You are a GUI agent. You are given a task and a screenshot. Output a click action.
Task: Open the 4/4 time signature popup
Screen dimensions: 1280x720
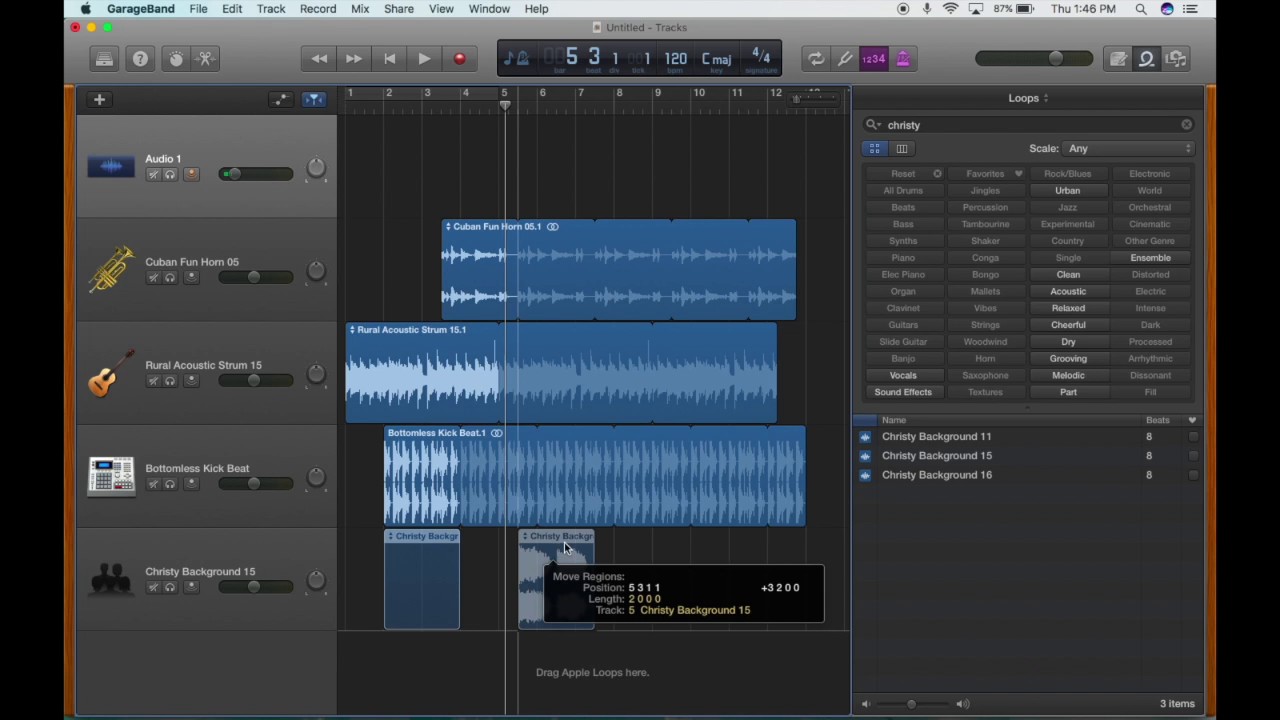[x=761, y=56]
